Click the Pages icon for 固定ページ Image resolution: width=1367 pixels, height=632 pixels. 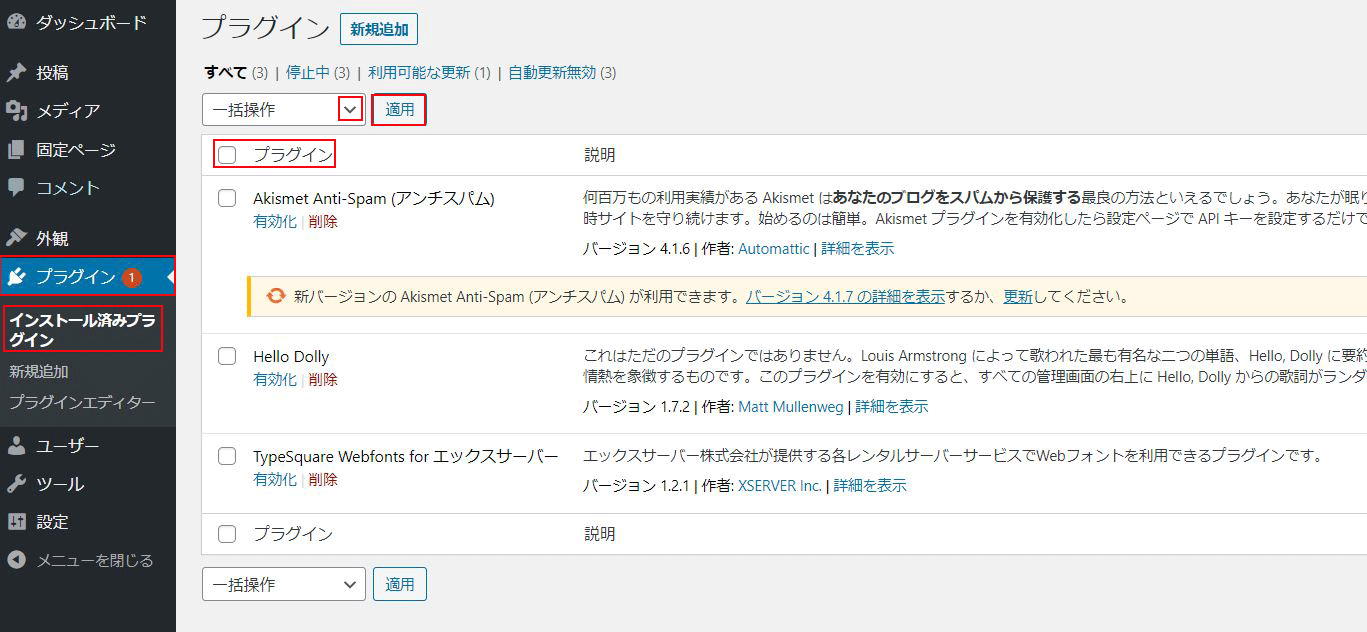coord(16,150)
